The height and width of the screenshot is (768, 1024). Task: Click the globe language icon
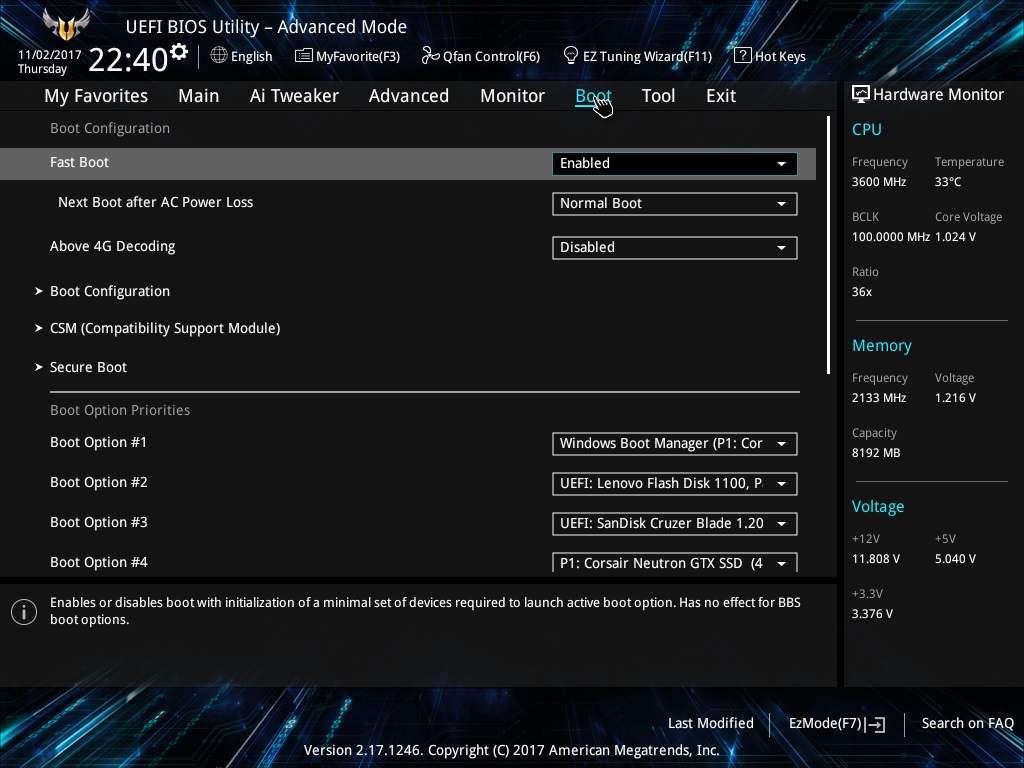tap(219, 56)
